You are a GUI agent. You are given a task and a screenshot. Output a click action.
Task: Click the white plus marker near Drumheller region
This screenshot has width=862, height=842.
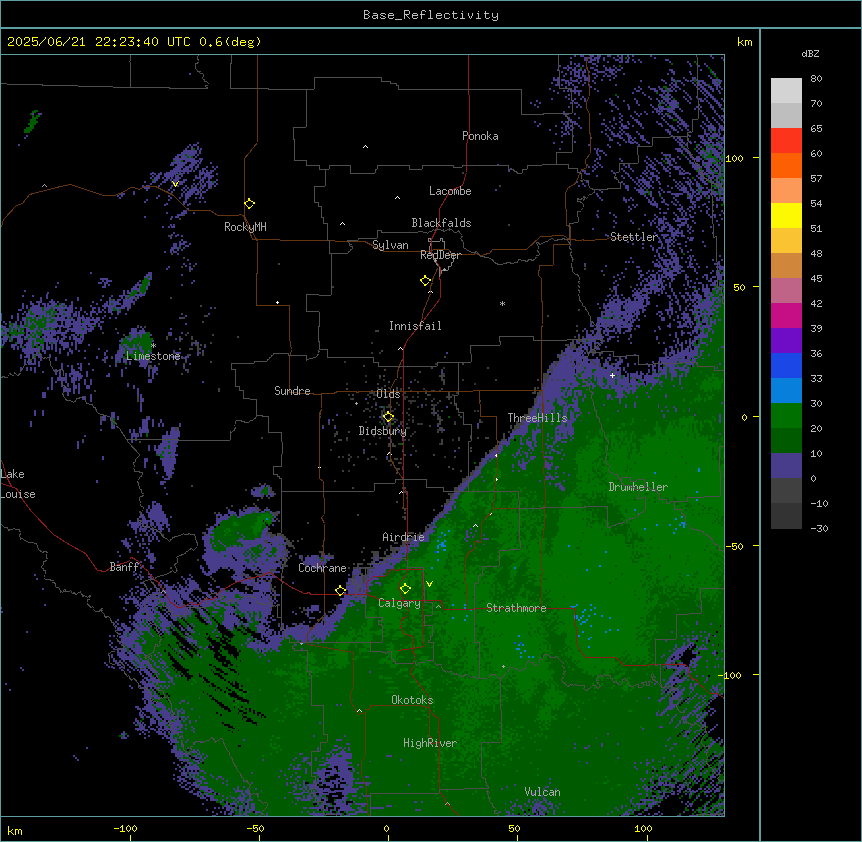pyautogui.click(x=612, y=375)
